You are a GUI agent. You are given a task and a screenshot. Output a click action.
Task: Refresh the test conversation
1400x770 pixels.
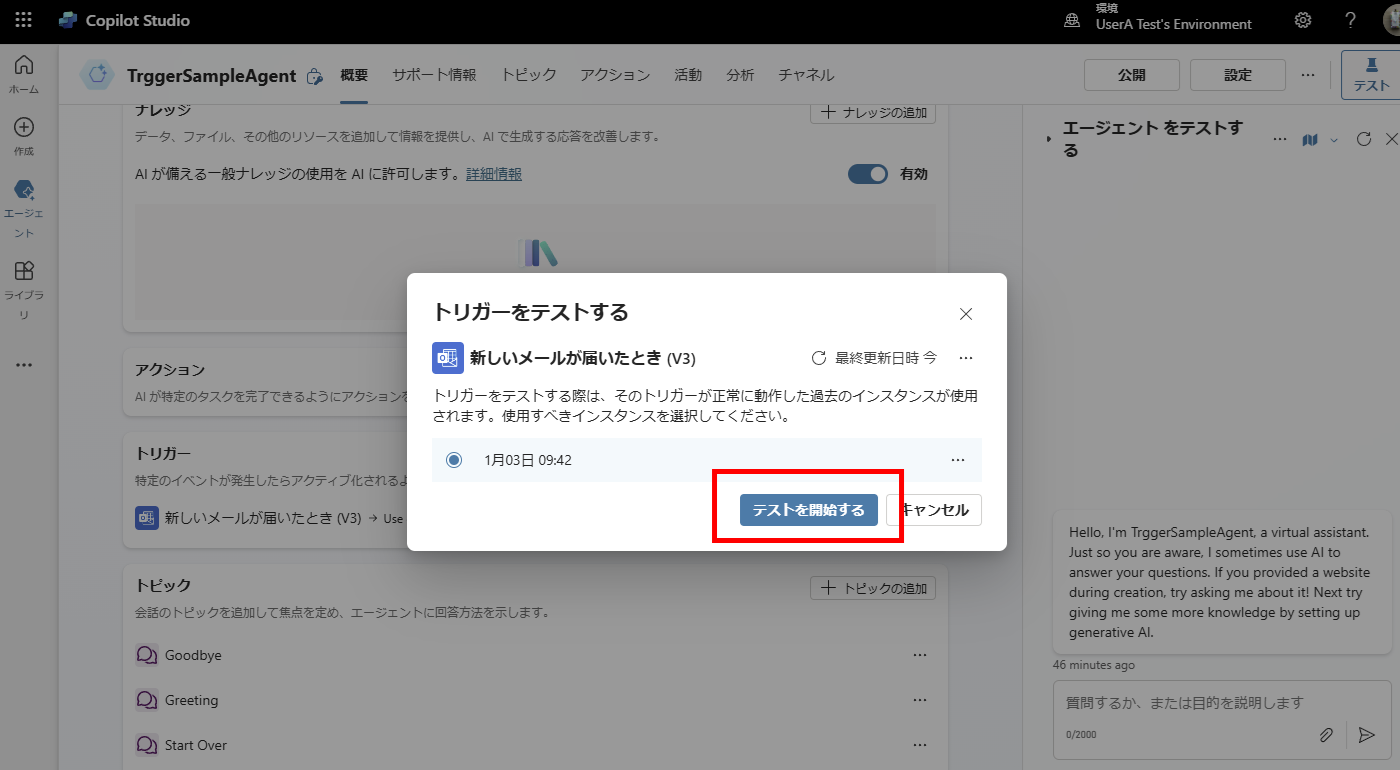1363,140
